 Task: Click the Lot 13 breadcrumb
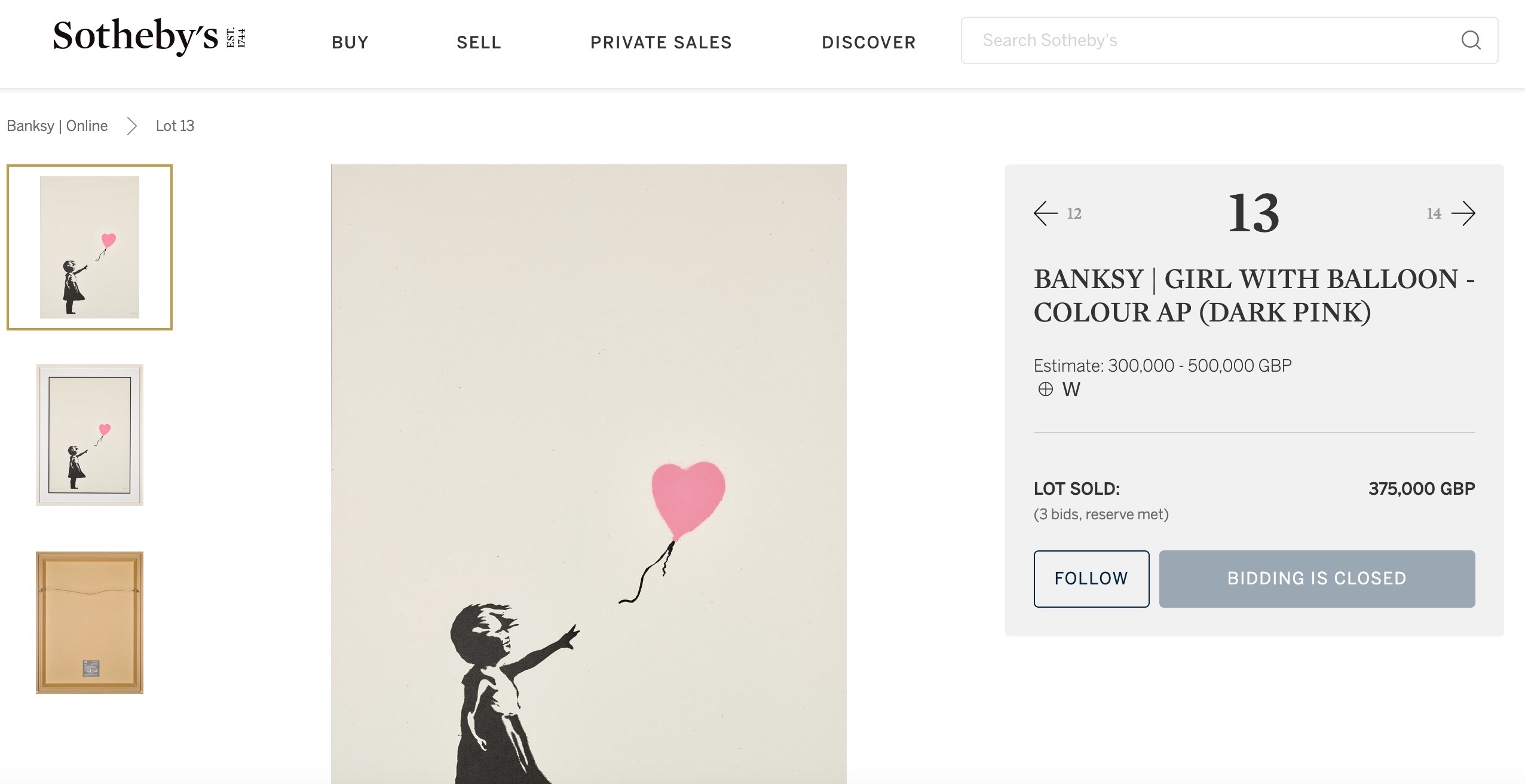(175, 126)
